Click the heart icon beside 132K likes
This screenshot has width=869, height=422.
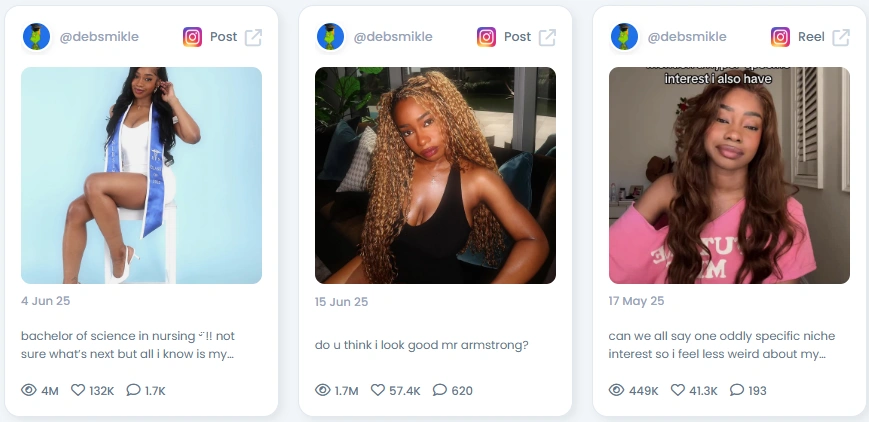tap(78, 390)
